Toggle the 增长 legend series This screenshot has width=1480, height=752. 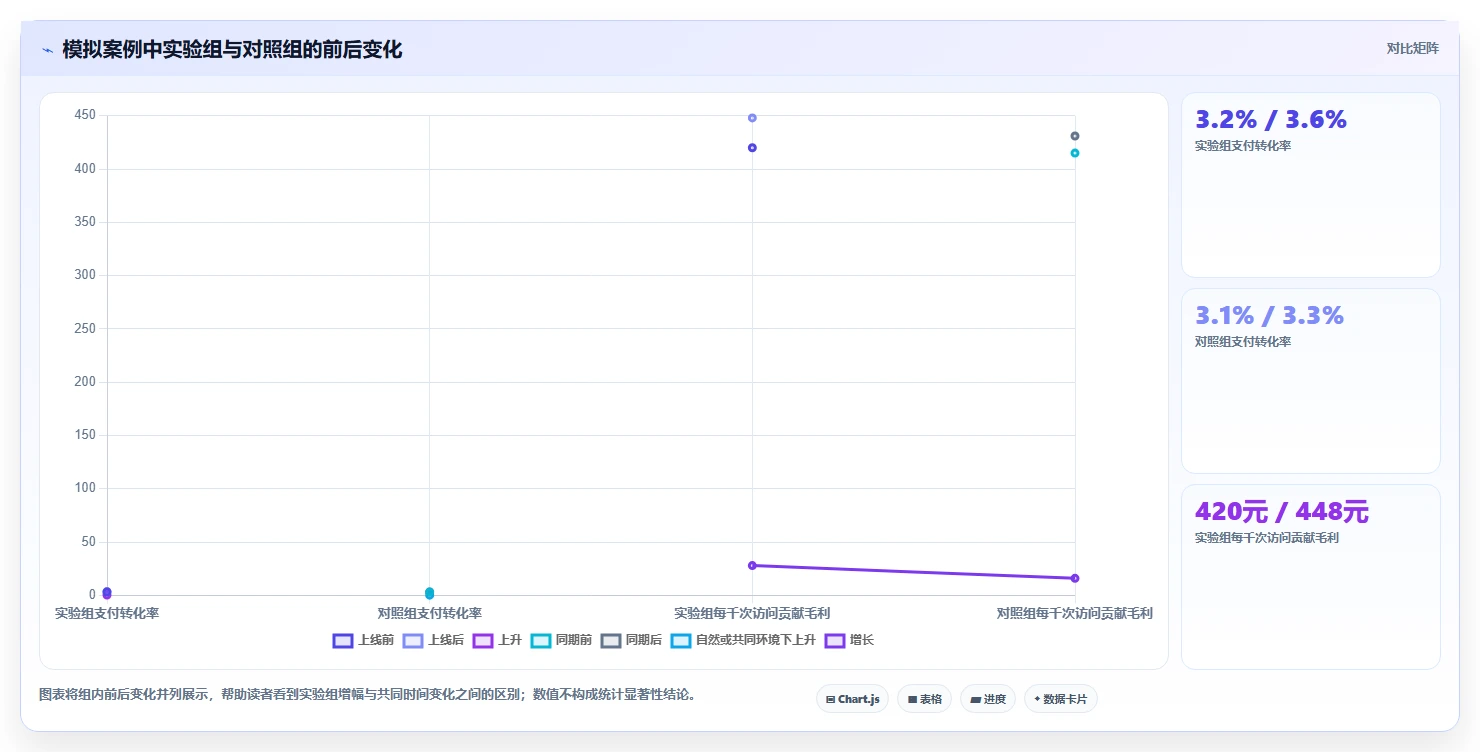coord(849,640)
